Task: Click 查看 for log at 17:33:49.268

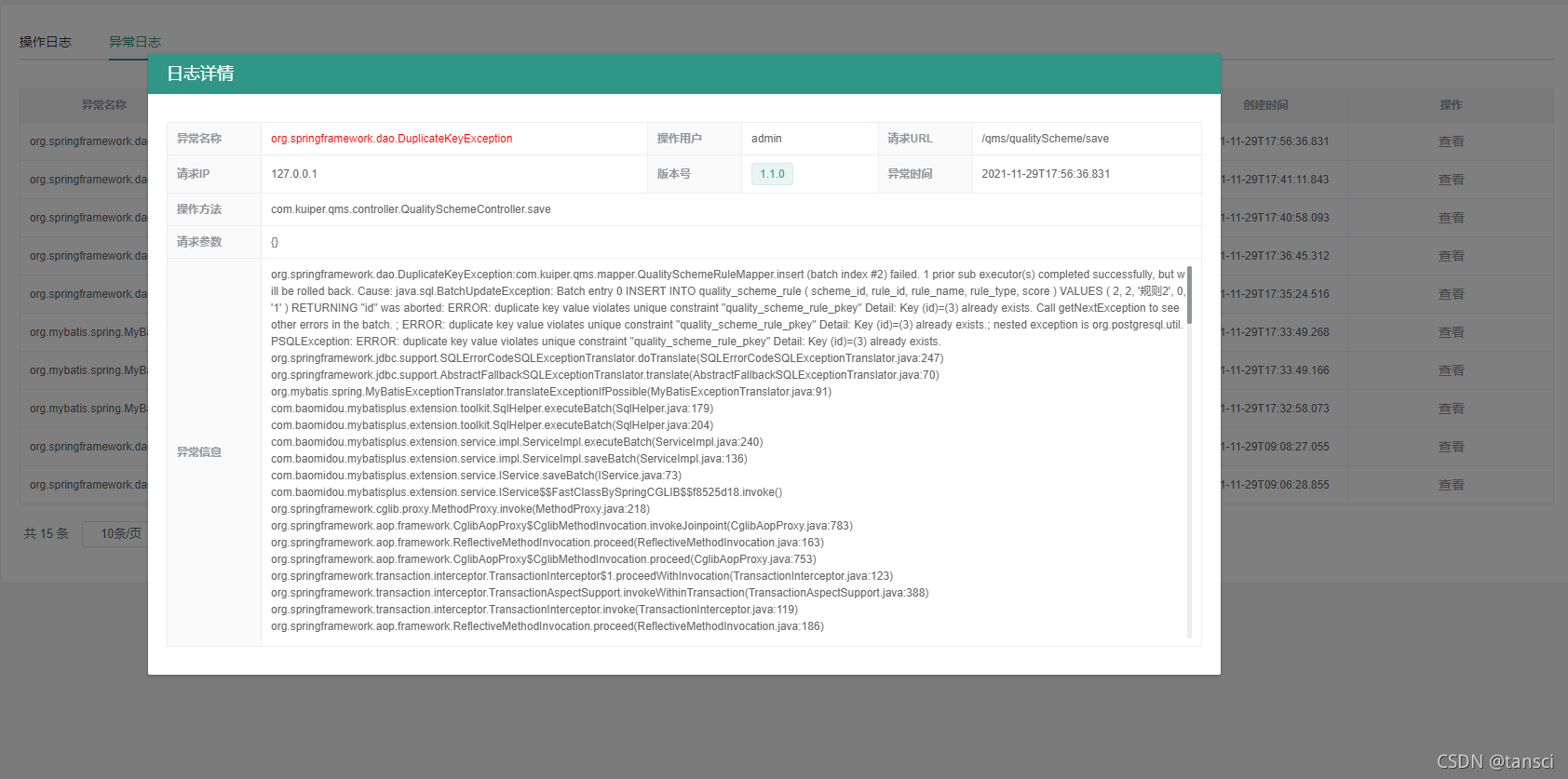Action: (x=1451, y=332)
